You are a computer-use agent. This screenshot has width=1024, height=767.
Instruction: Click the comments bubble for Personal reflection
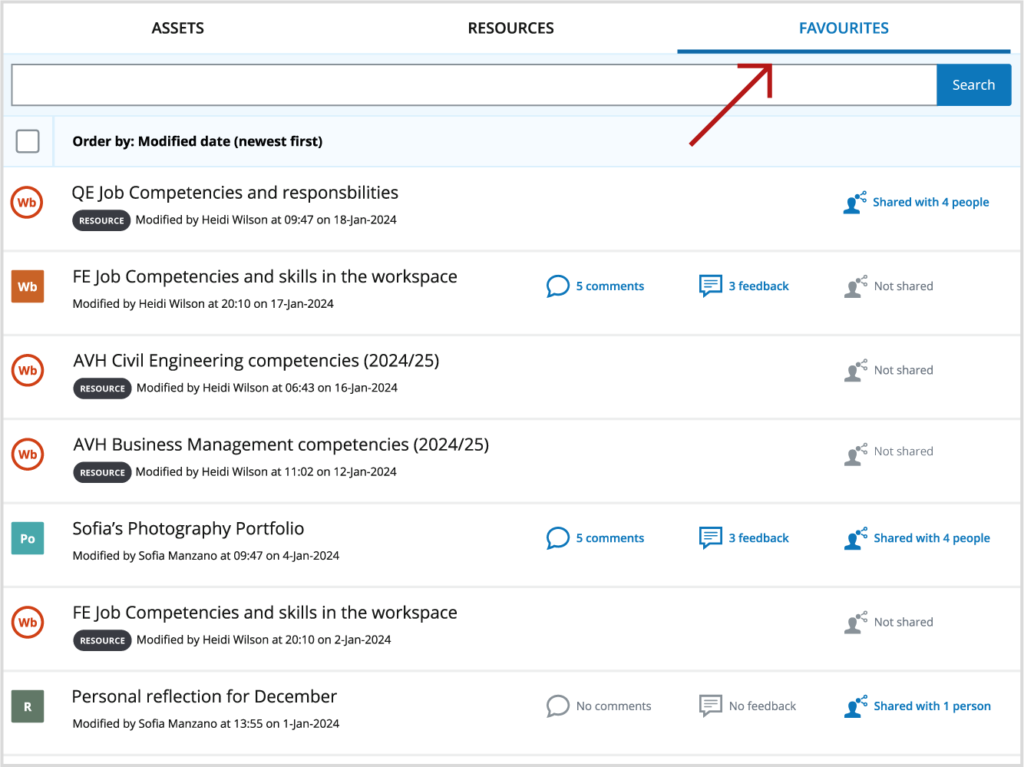(558, 706)
